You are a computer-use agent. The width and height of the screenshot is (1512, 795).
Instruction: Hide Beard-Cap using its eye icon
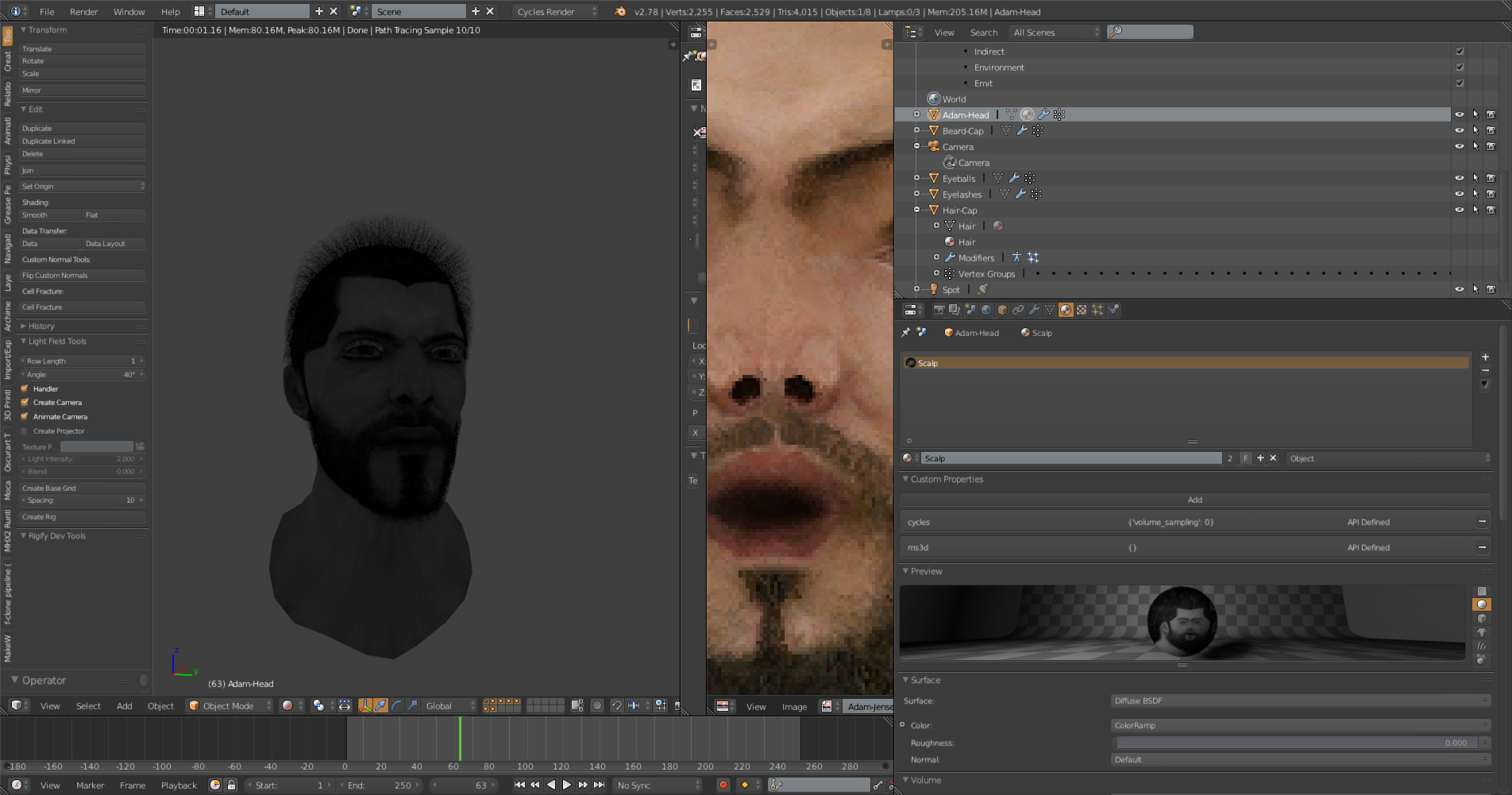coord(1459,130)
